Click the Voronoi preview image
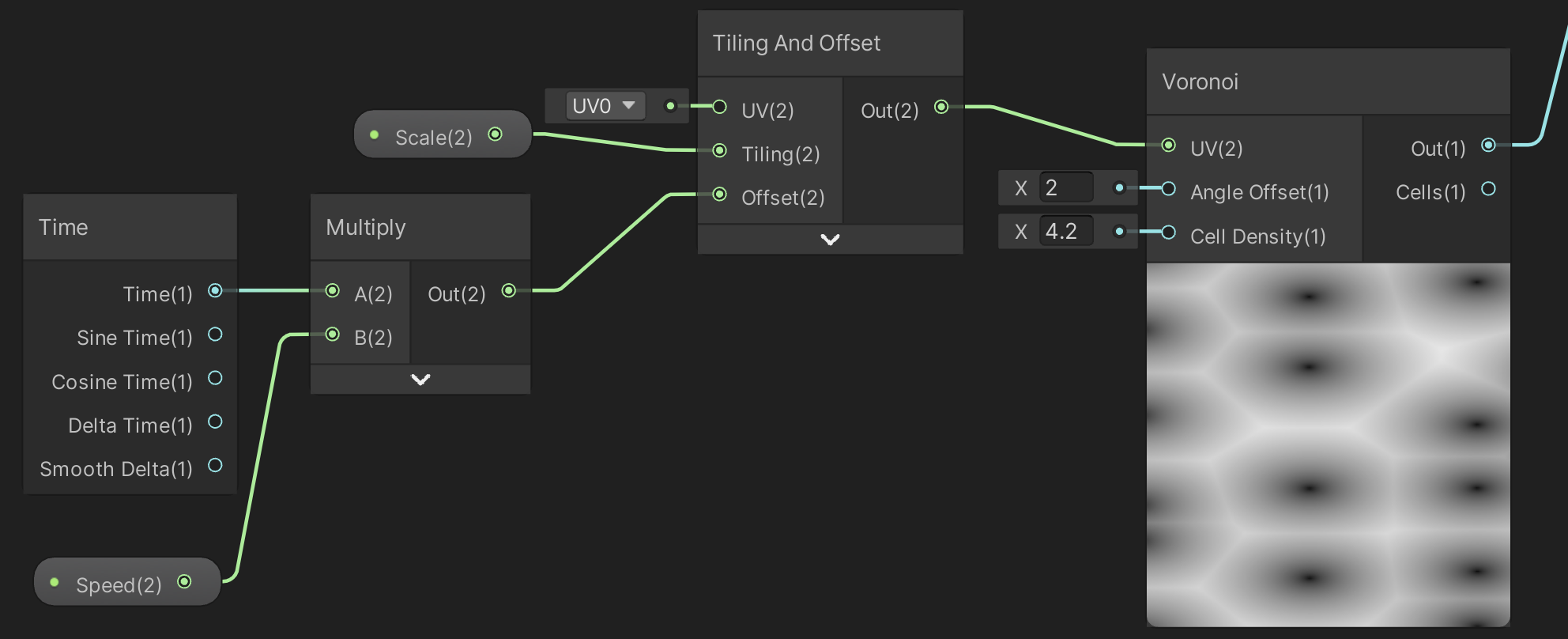 (x=1328, y=445)
